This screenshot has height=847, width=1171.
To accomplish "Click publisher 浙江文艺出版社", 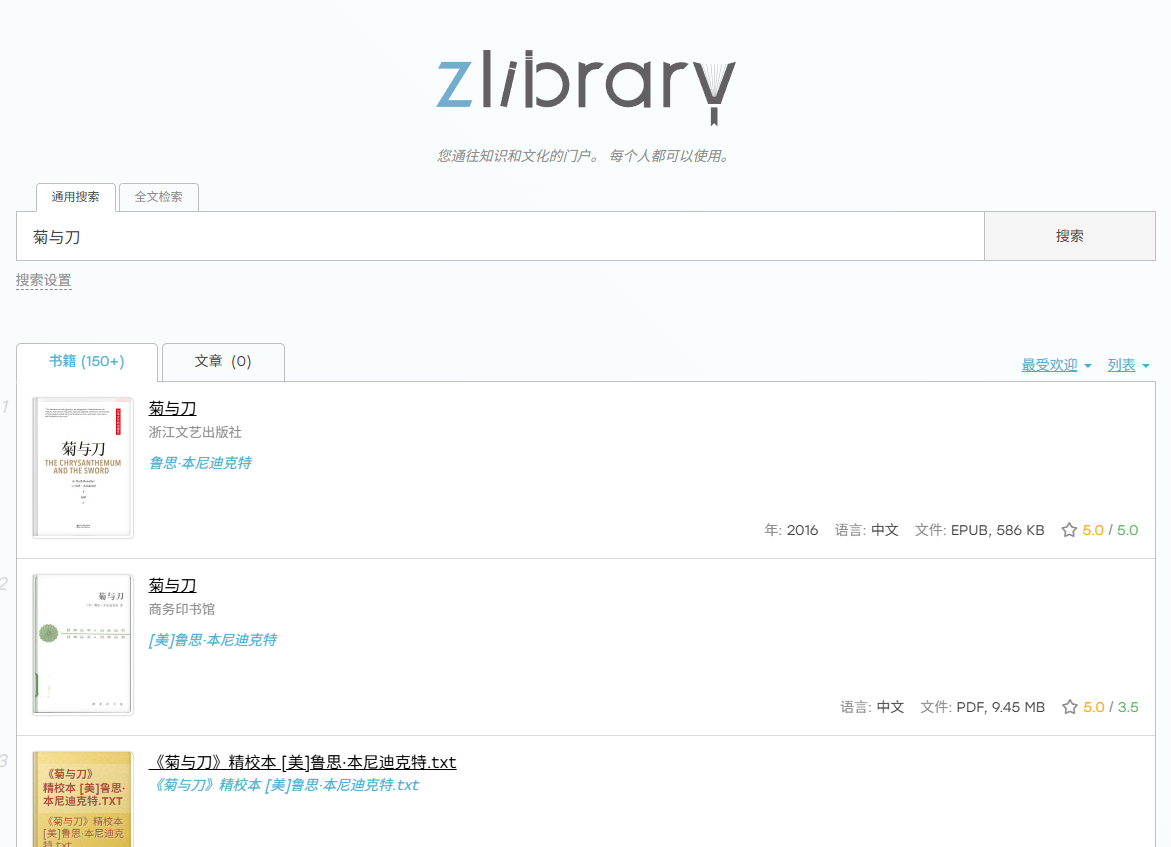I will 195,432.
